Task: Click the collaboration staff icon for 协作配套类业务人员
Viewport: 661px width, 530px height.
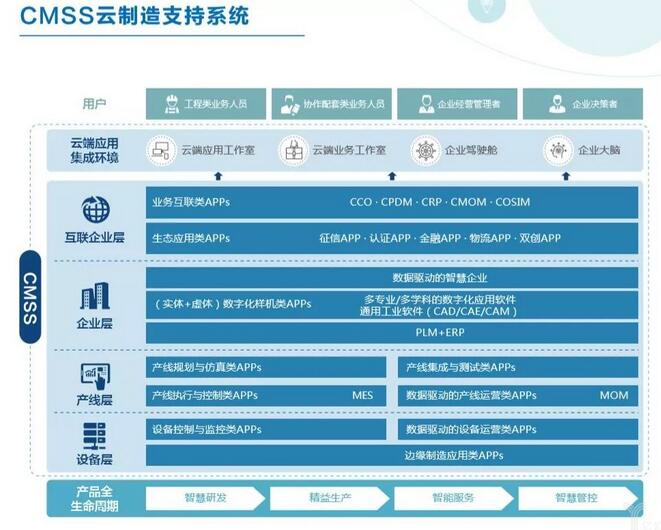Action: click(x=290, y=105)
